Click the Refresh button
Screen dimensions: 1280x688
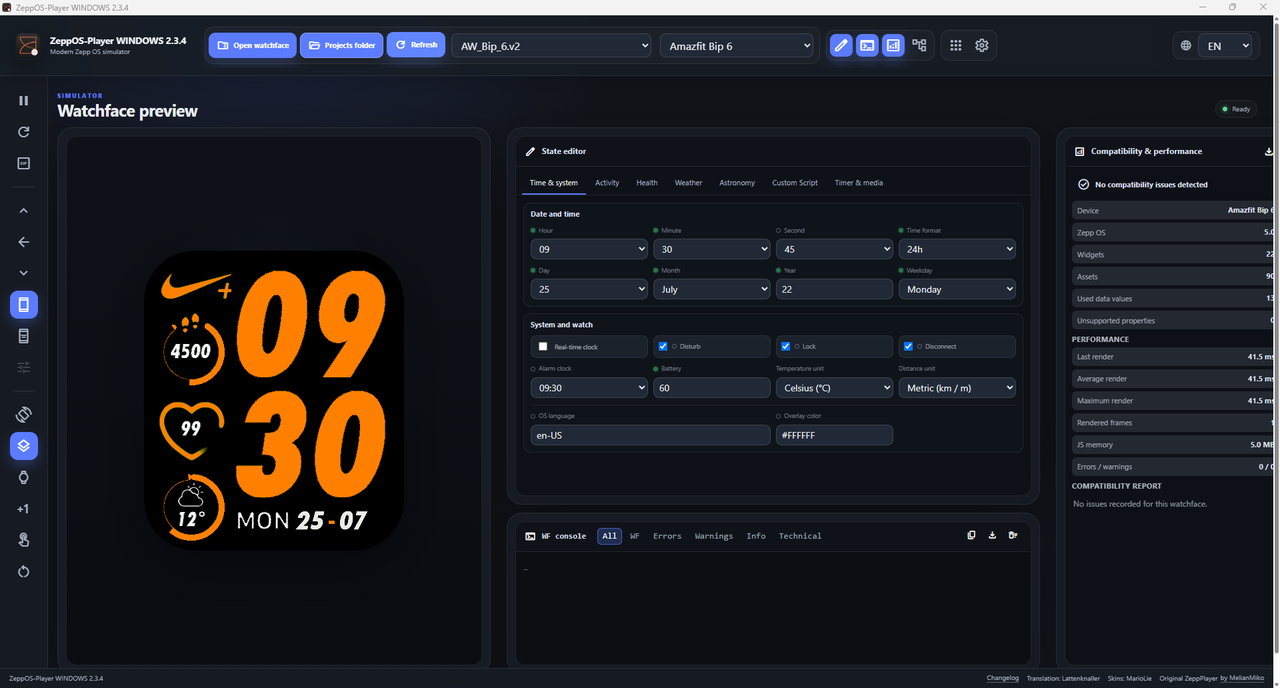click(416, 45)
